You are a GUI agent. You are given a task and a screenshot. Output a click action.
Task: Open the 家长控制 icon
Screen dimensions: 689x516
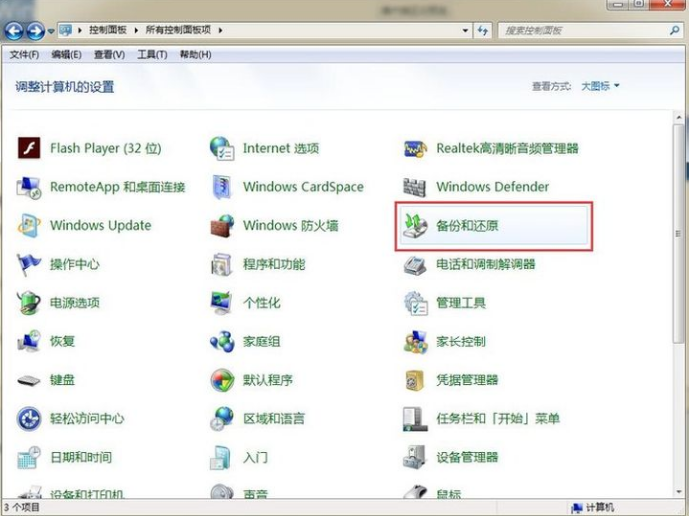pos(415,342)
